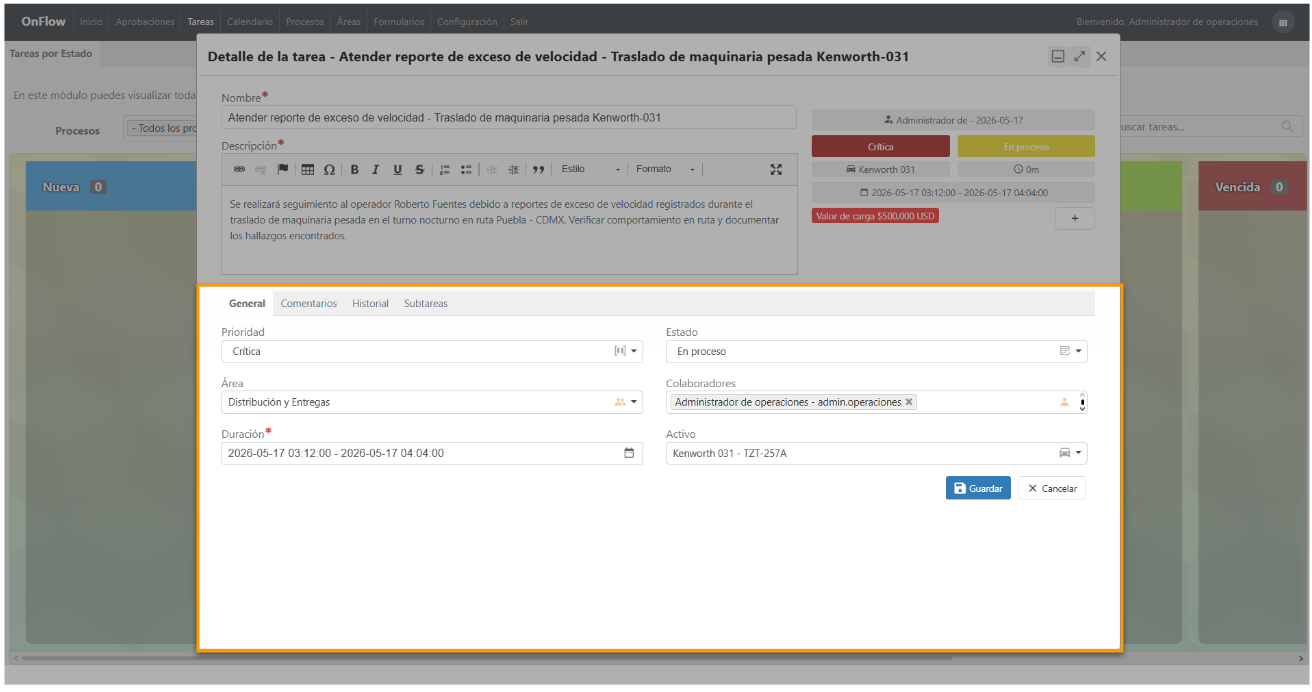Go to Calendario in the top menu
The image size is (1312, 692).
pos(250,22)
